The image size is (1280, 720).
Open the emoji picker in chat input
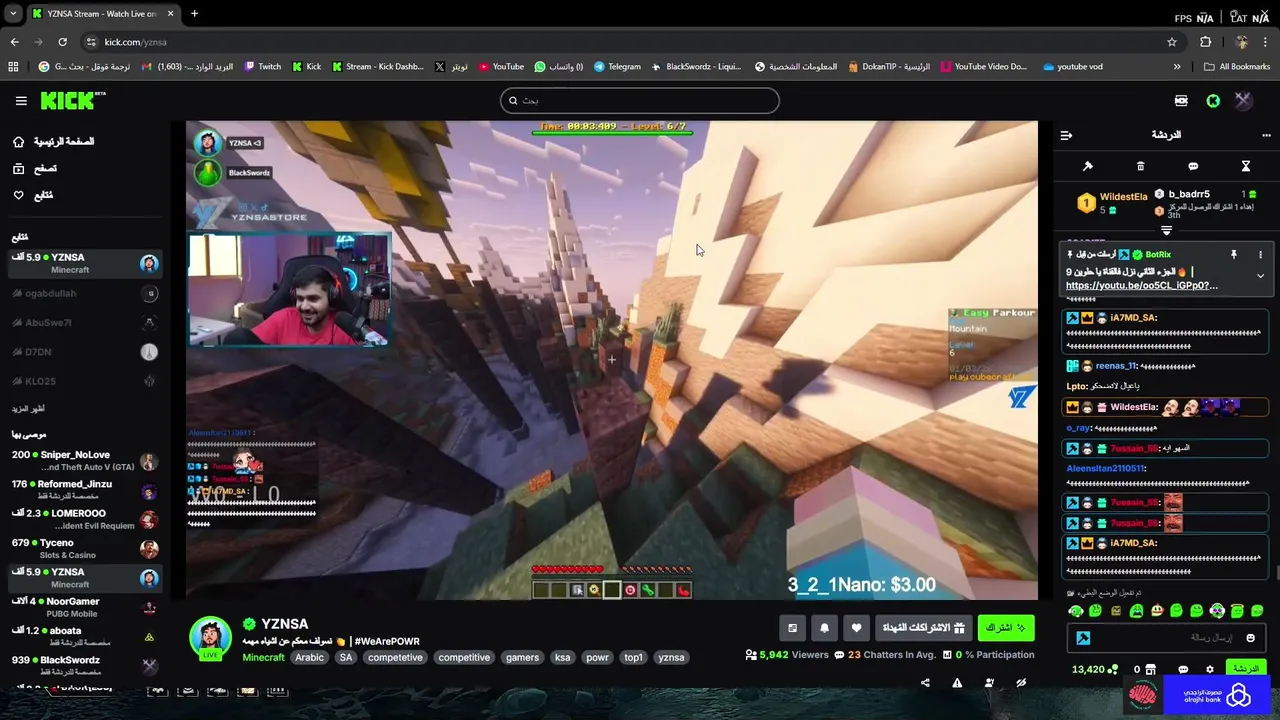click(x=1250, y=638)
